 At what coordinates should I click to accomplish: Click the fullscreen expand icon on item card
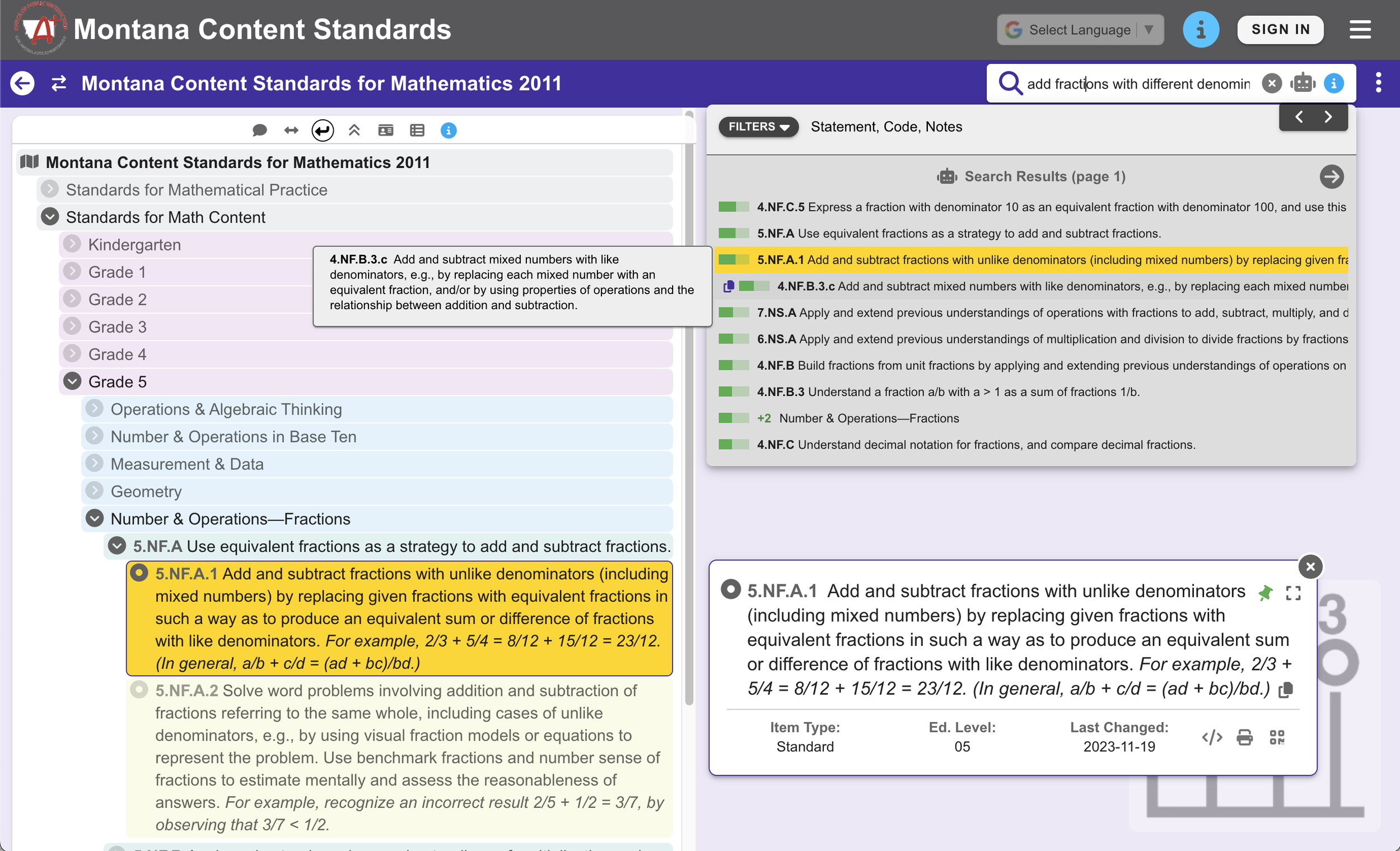[x=1293, y=593]
